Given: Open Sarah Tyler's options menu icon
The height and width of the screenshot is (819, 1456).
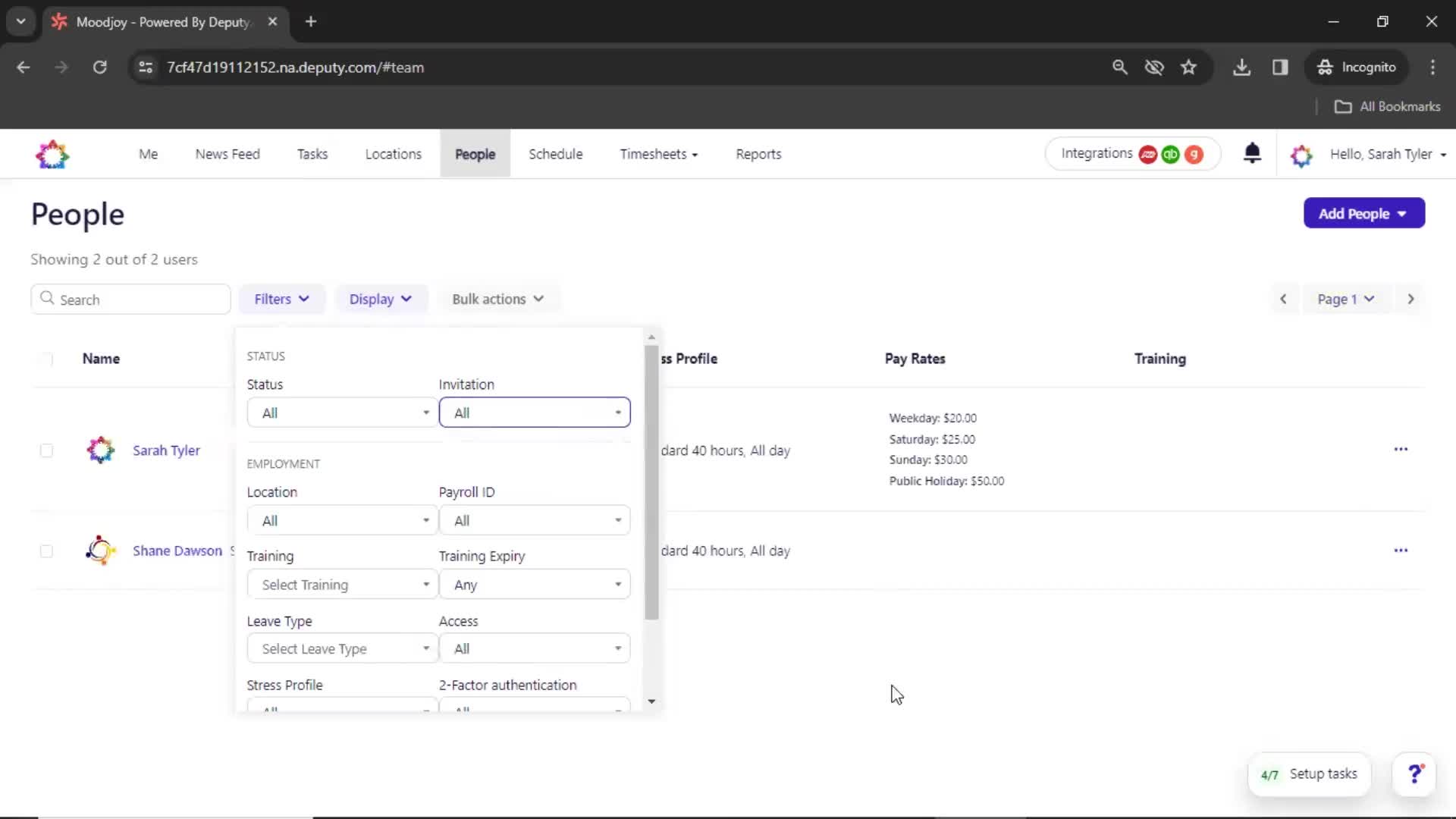Looking at the screenshot, I should click(1400, 449).
